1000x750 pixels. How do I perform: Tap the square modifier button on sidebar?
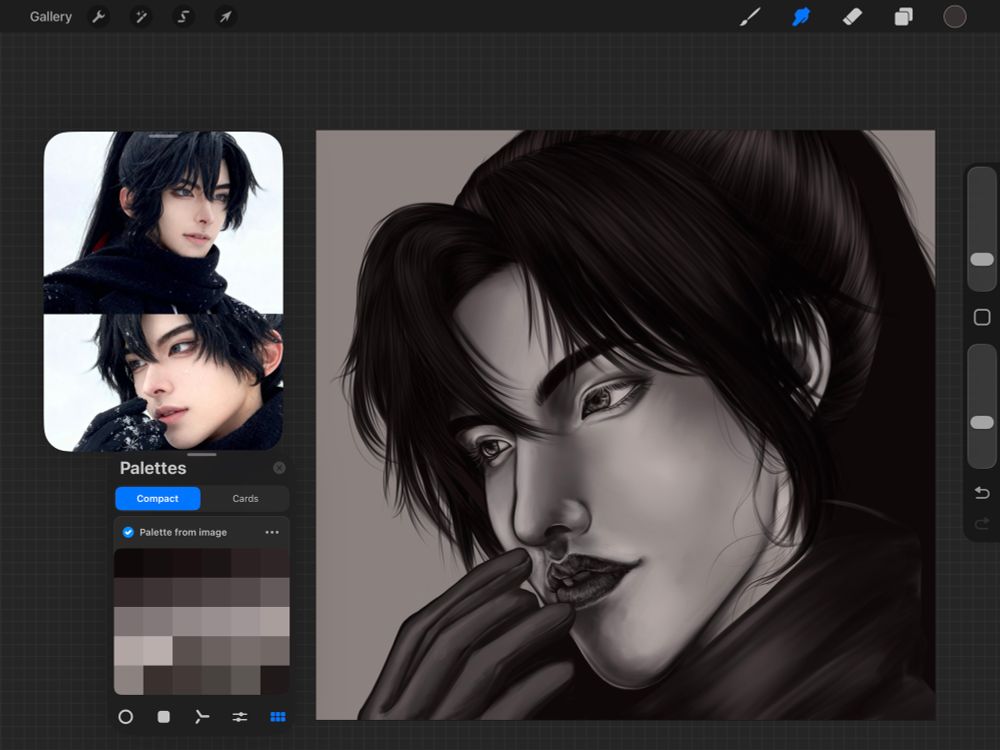982,317
